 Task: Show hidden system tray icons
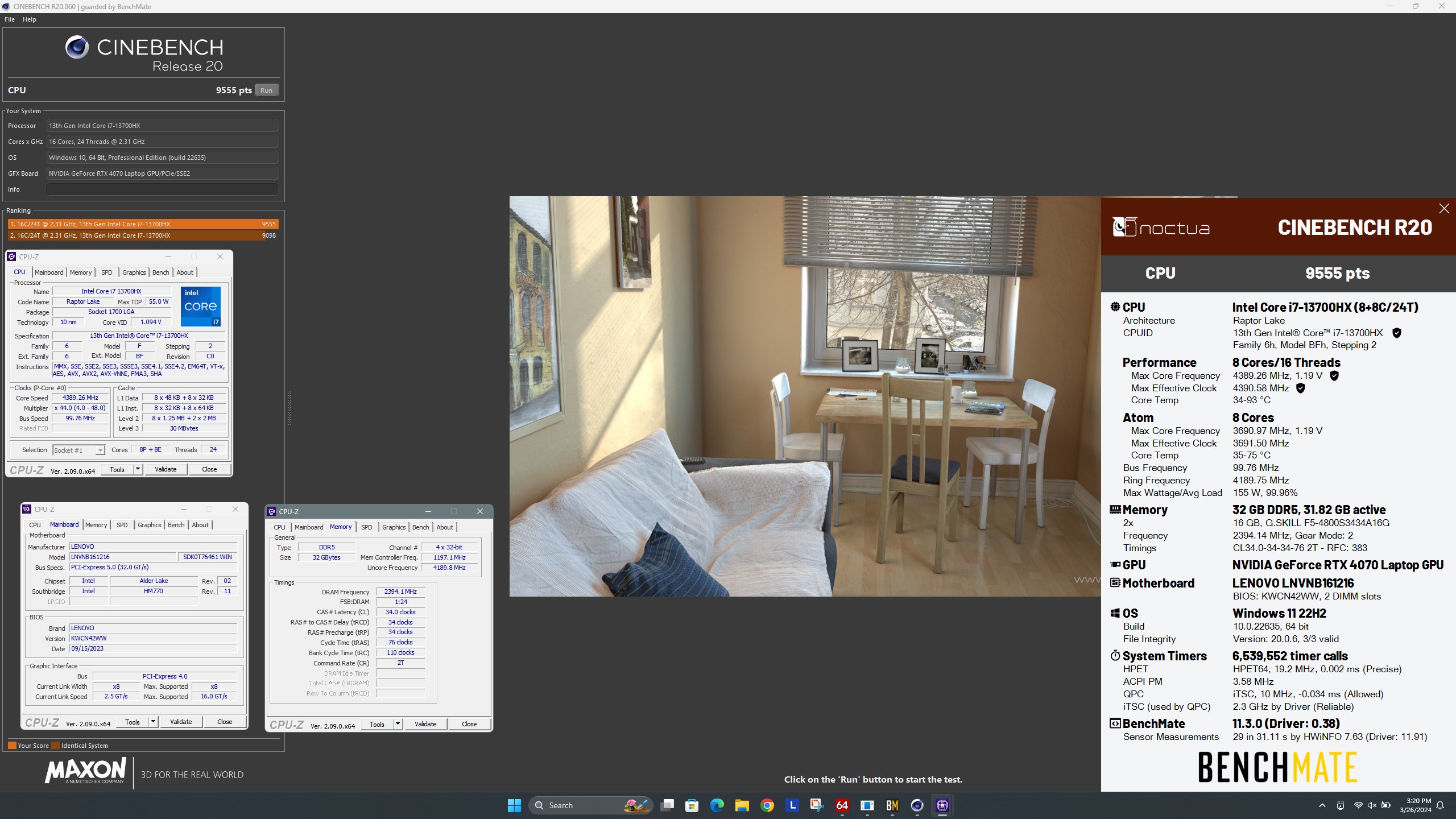tap(1322, 805)
